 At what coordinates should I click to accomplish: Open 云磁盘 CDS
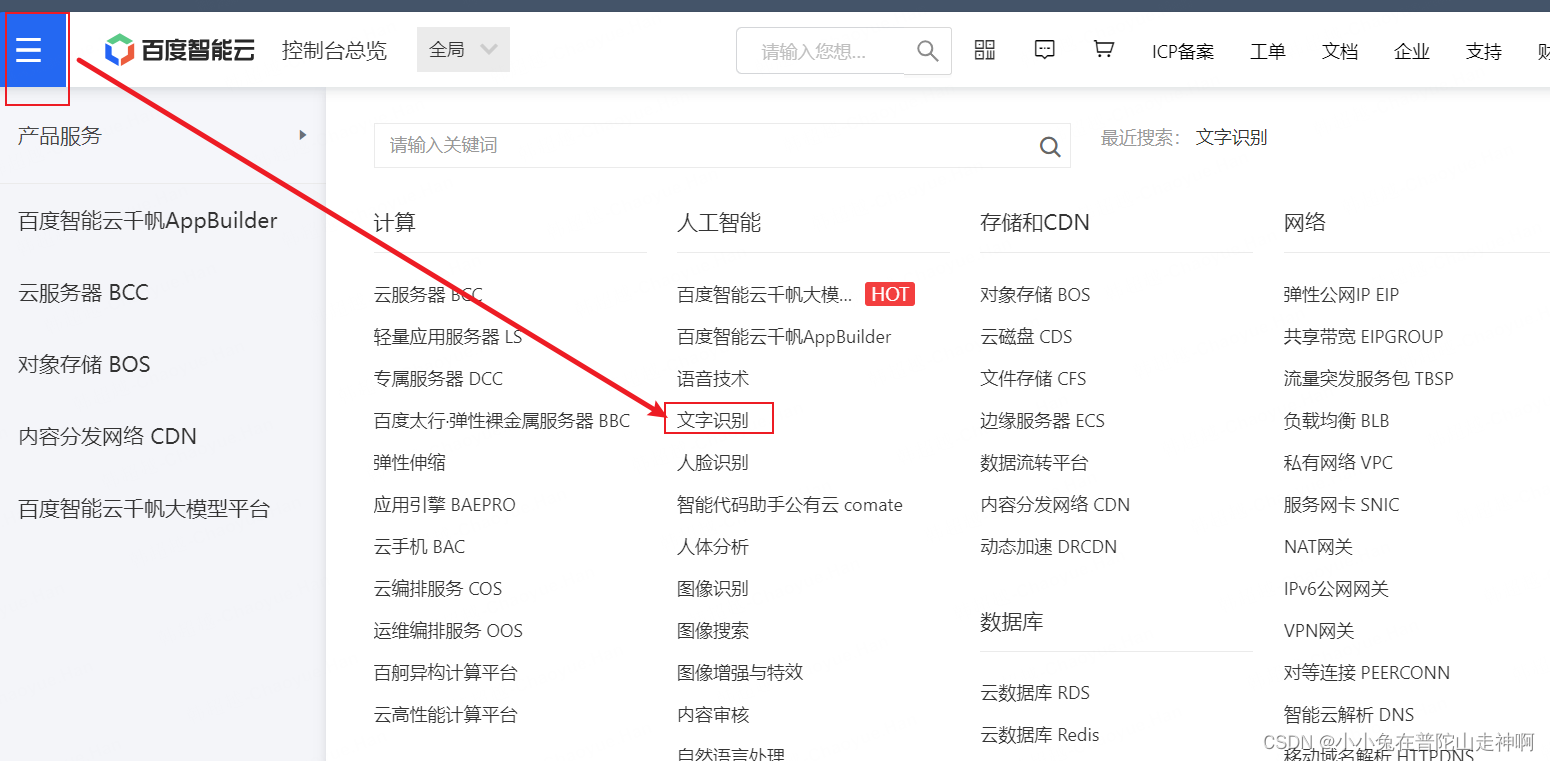coord(1026,337)
